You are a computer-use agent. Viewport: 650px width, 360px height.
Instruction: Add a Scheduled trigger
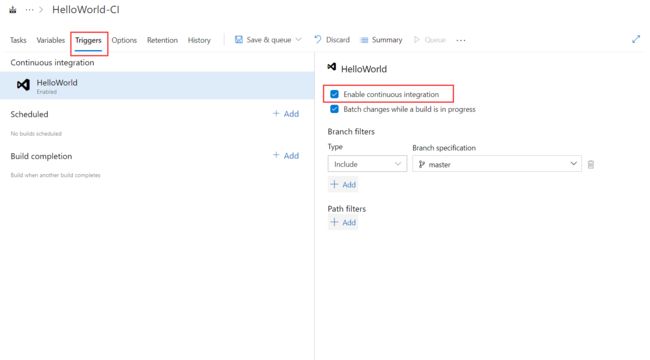click(286, 114)
